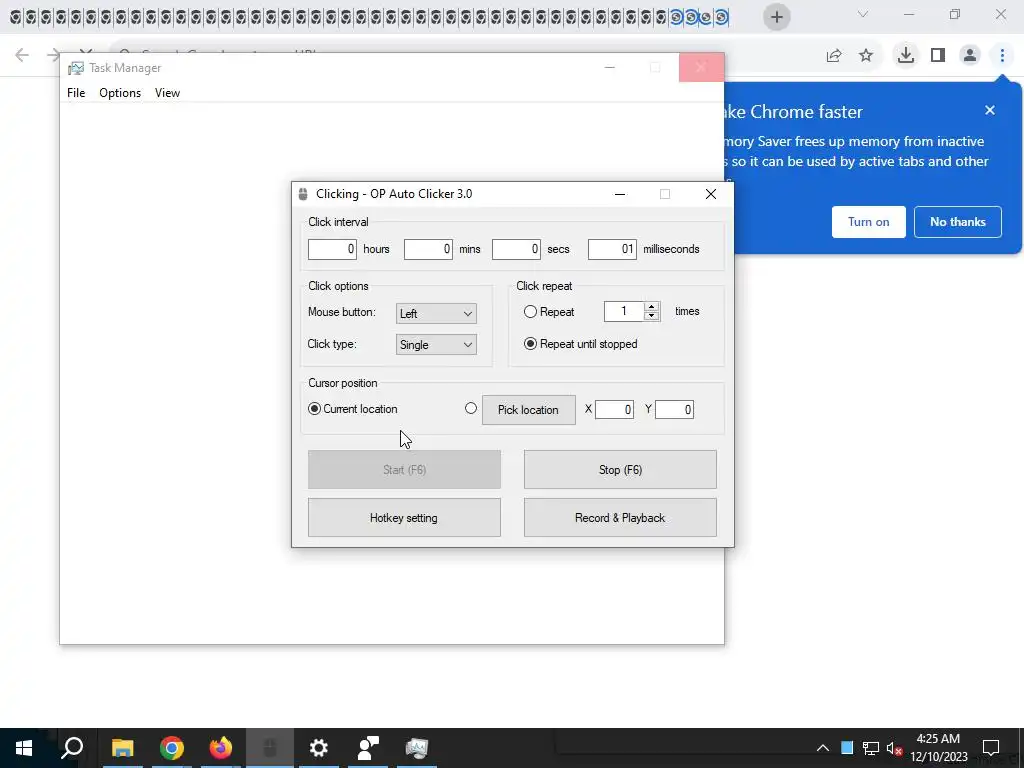Open File Explorer from taskbar
The height and width of the screenshot is (768, 1024).
point(122,748)
